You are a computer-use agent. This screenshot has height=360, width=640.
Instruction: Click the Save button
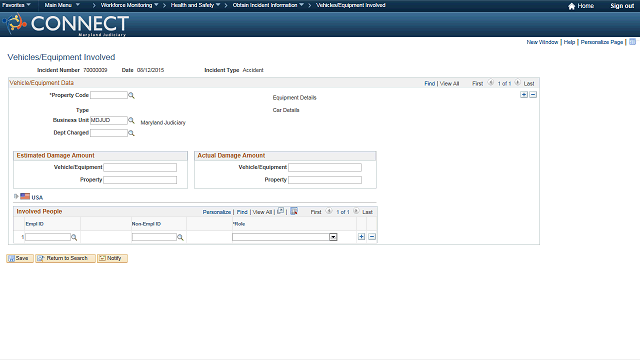tap(20, 258)
